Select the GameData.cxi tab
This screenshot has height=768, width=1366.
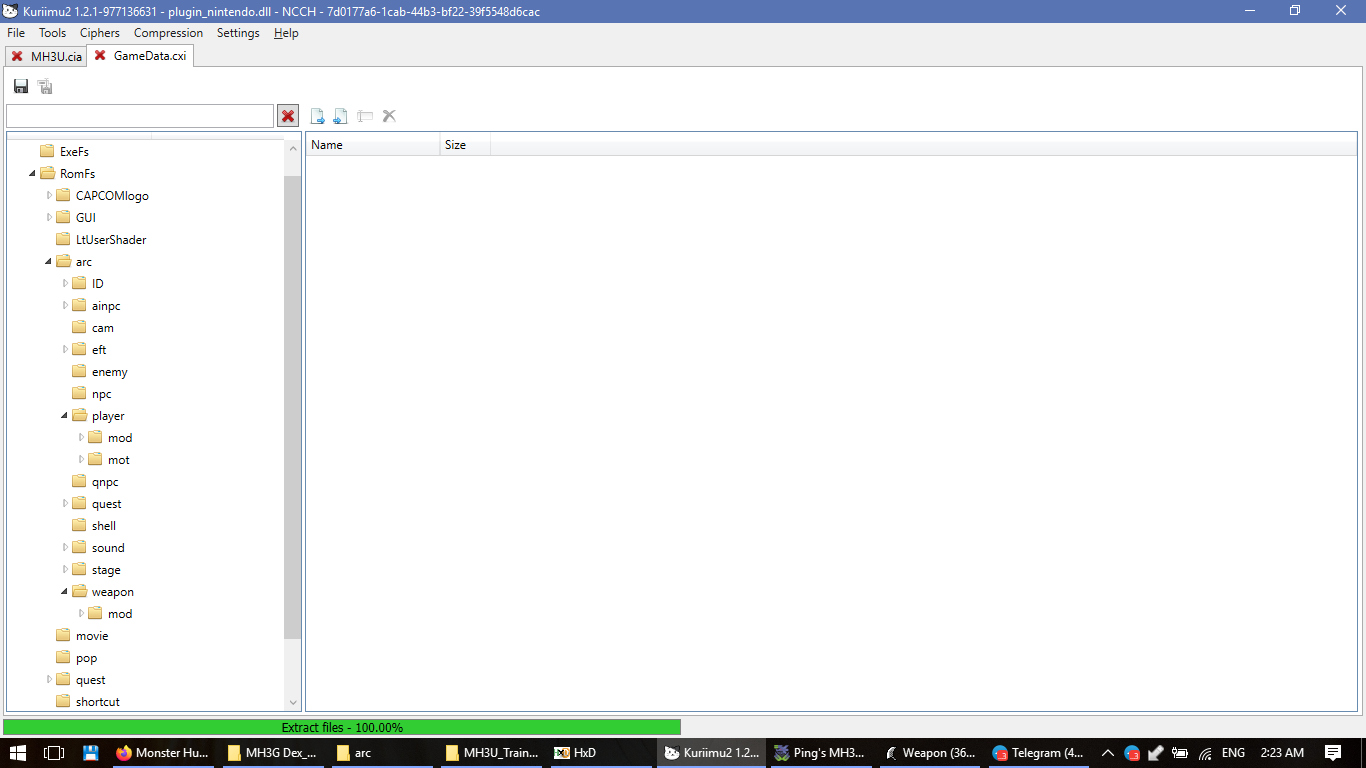(x=150, y=56)
